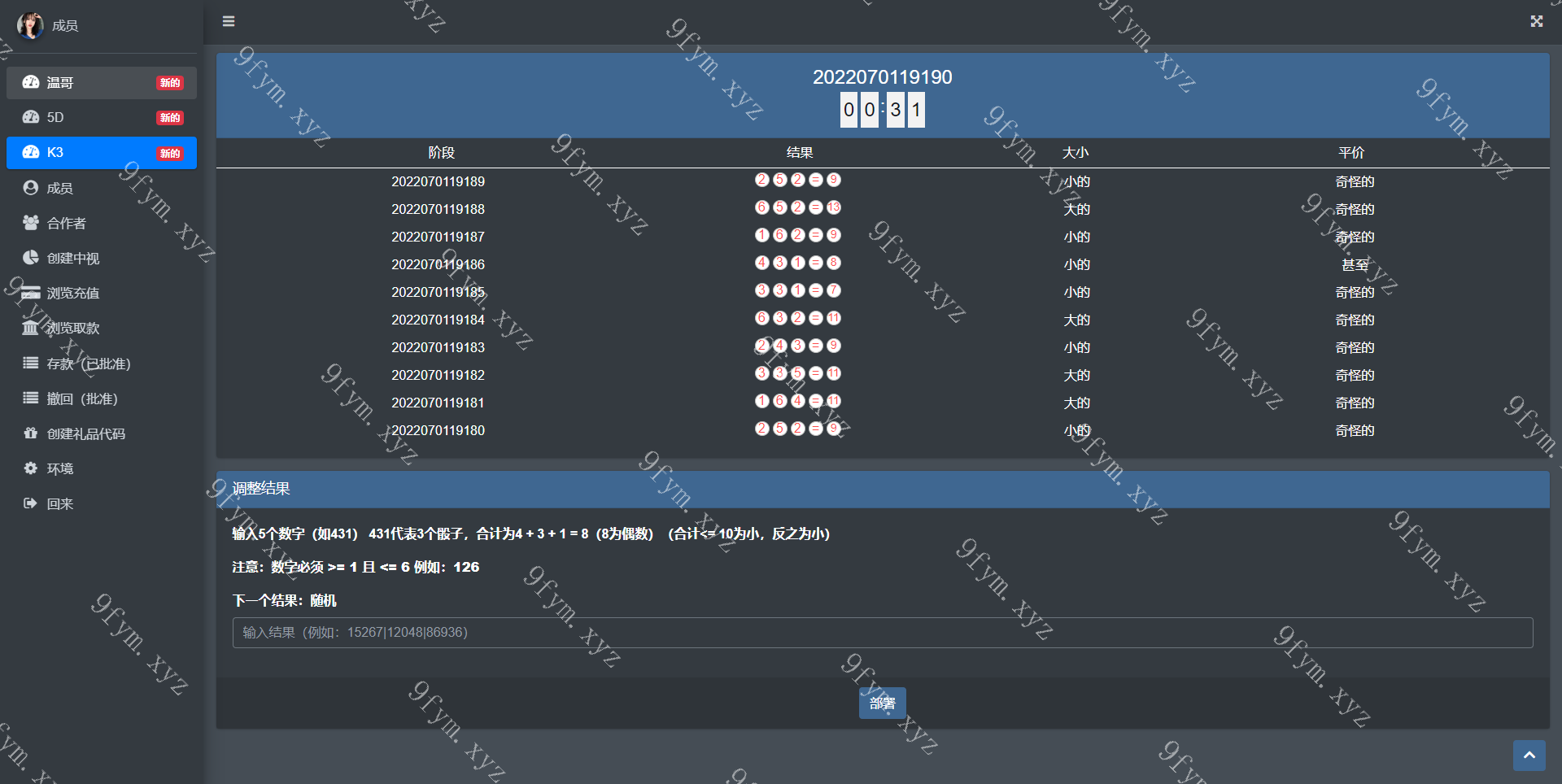Click the 回来 logout icon
The height and width of the screenshot is (784, 1562).
tap(31, 503)
